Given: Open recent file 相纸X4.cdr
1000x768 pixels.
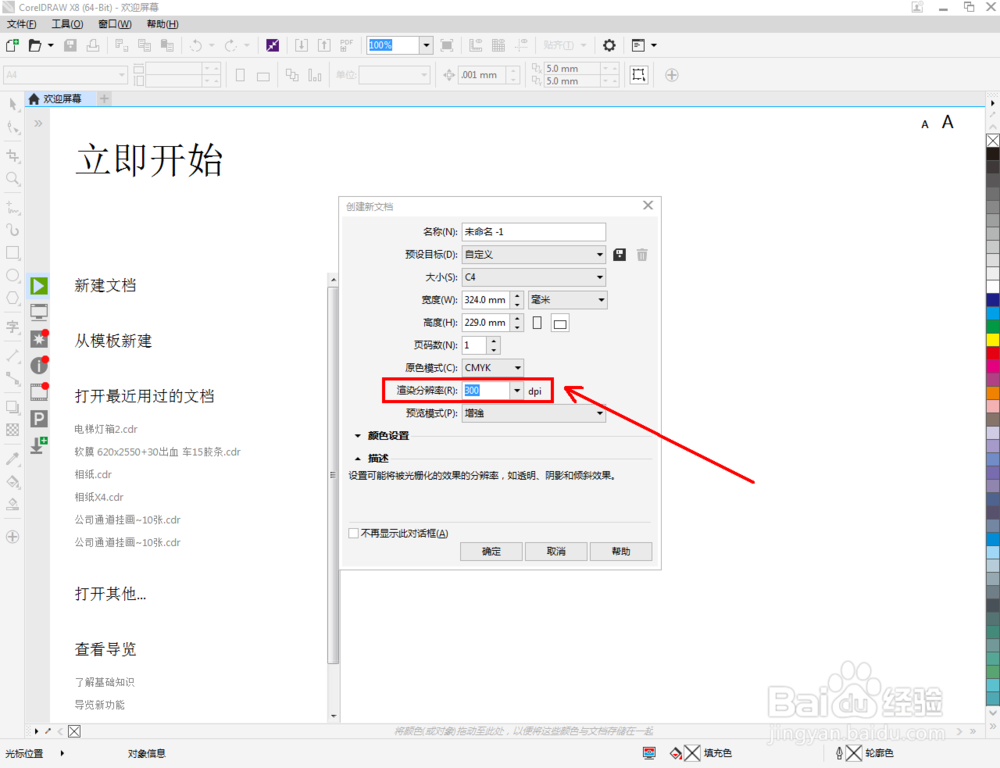Looking at the screenshot, I should (99, 497).
